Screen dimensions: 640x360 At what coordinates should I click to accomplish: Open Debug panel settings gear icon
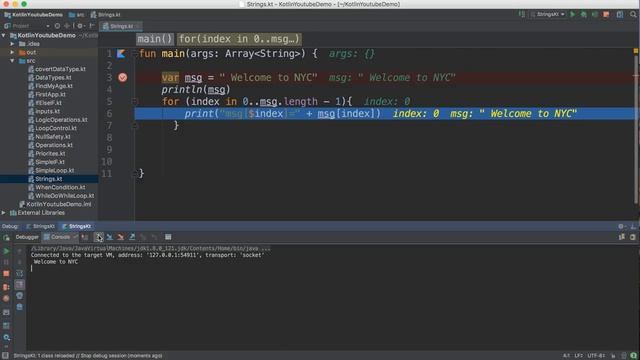pos(621,226)
